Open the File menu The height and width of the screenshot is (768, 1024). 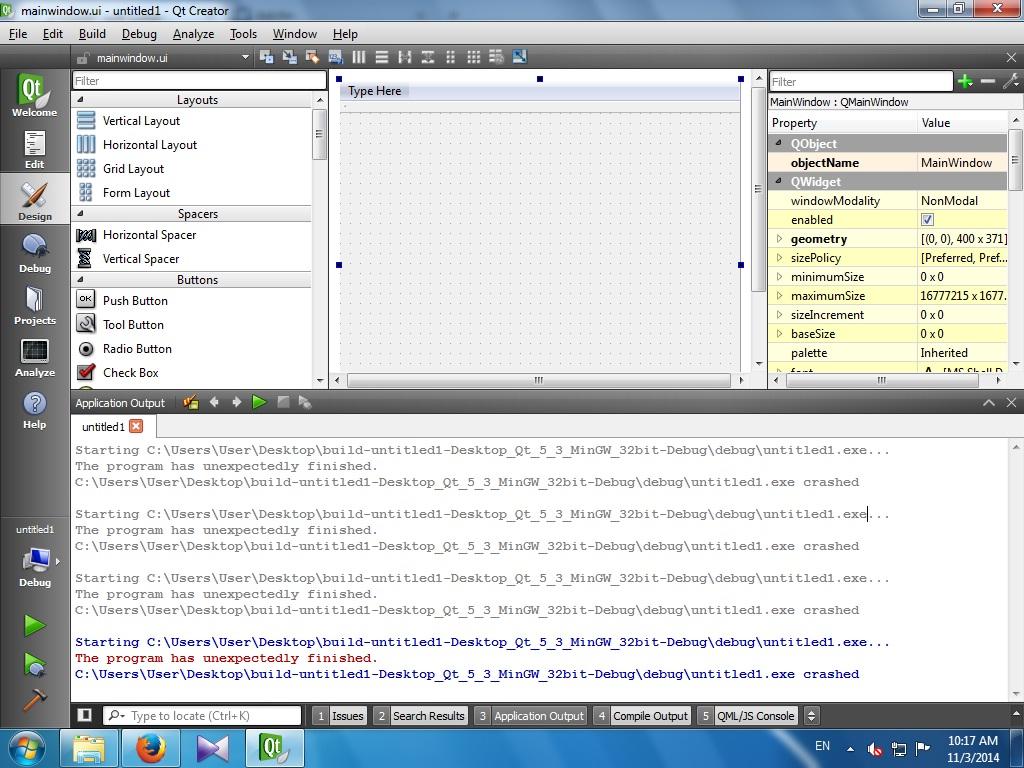coord(18,34)
